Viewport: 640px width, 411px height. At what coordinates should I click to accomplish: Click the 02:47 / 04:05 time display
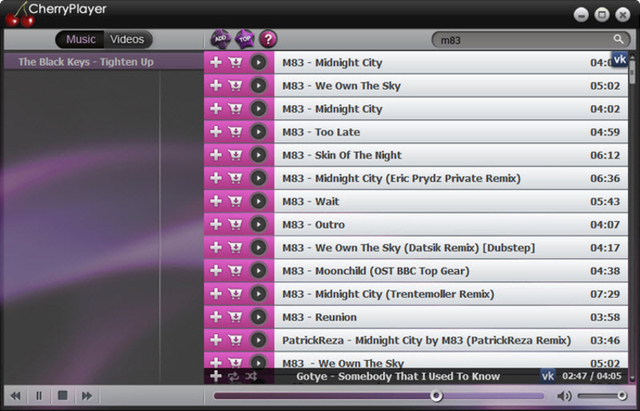pos(592,376)
